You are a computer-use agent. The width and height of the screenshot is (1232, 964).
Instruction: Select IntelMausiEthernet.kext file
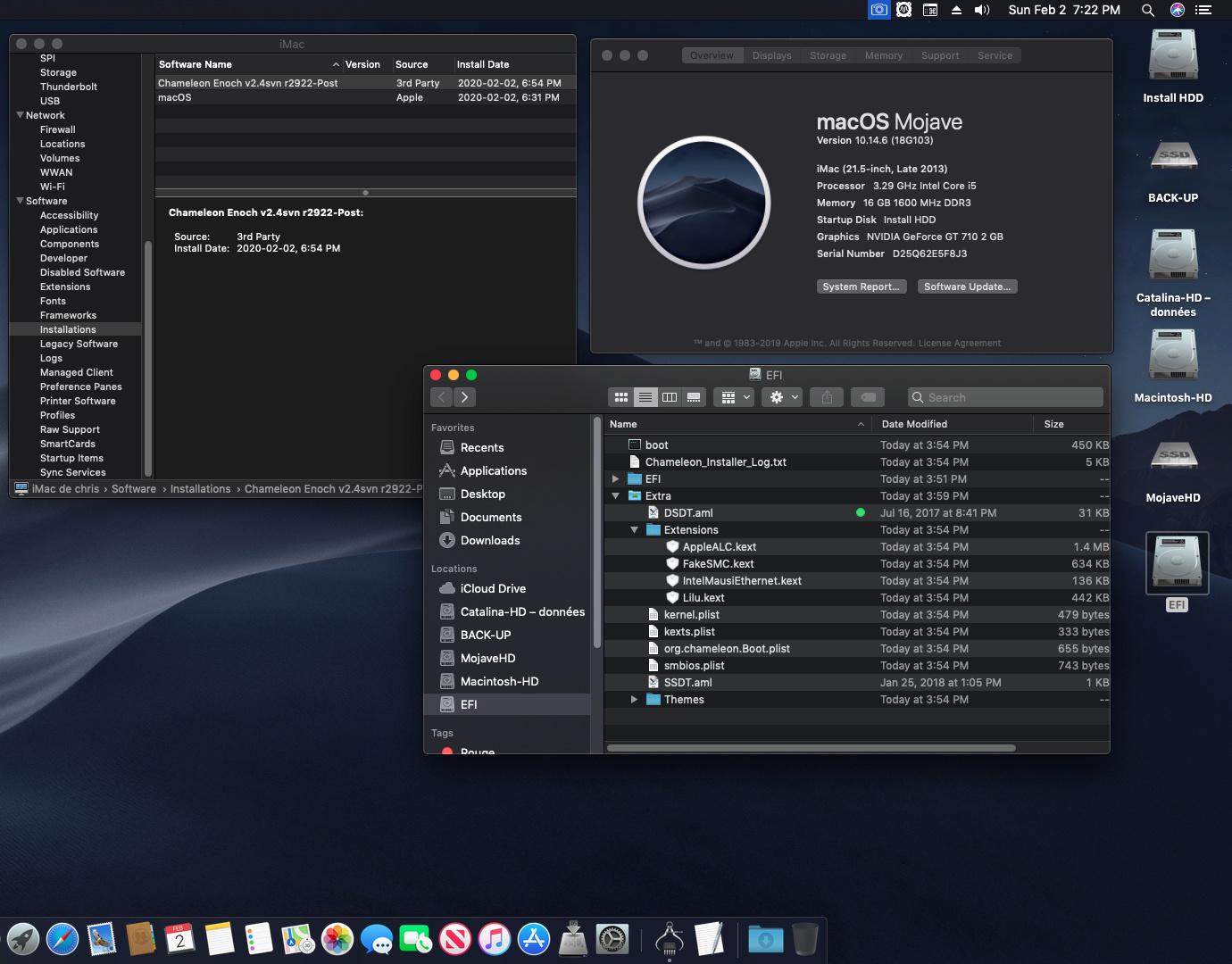click(x=857, y=581)
